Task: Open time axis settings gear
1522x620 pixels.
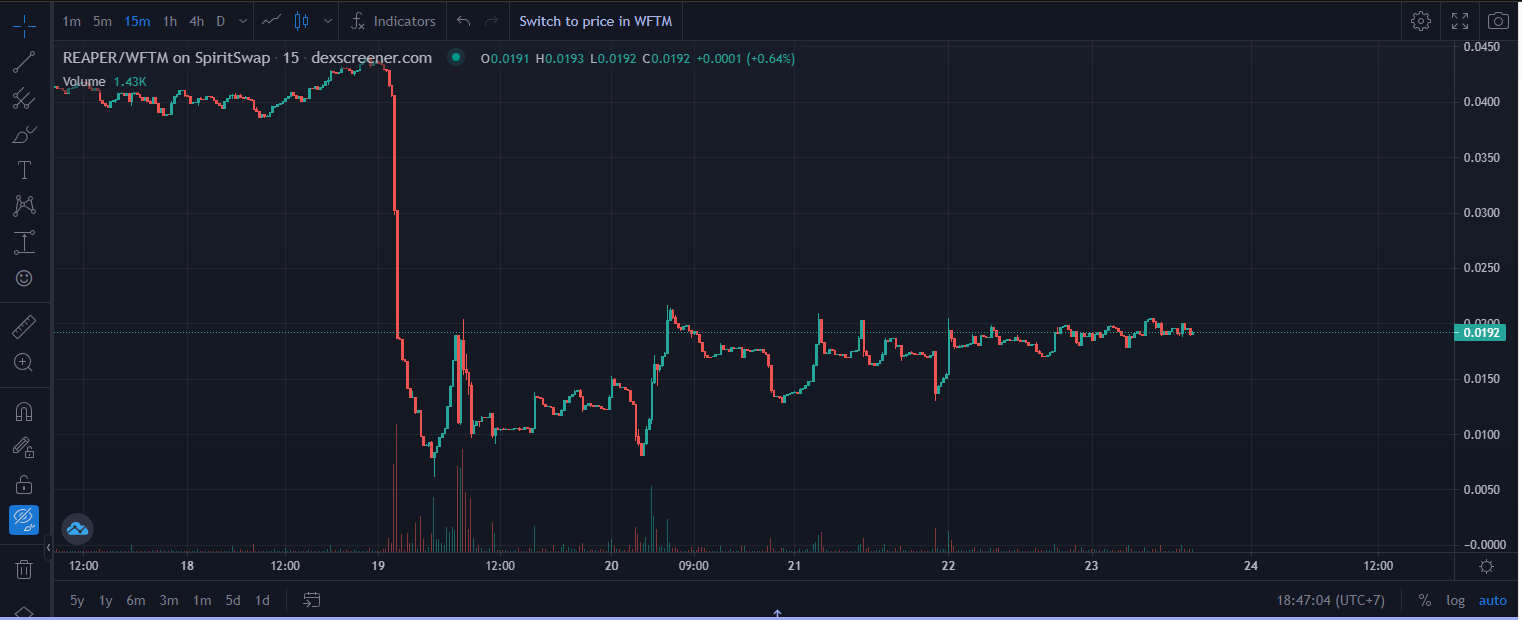Action: coord(1487,567)
